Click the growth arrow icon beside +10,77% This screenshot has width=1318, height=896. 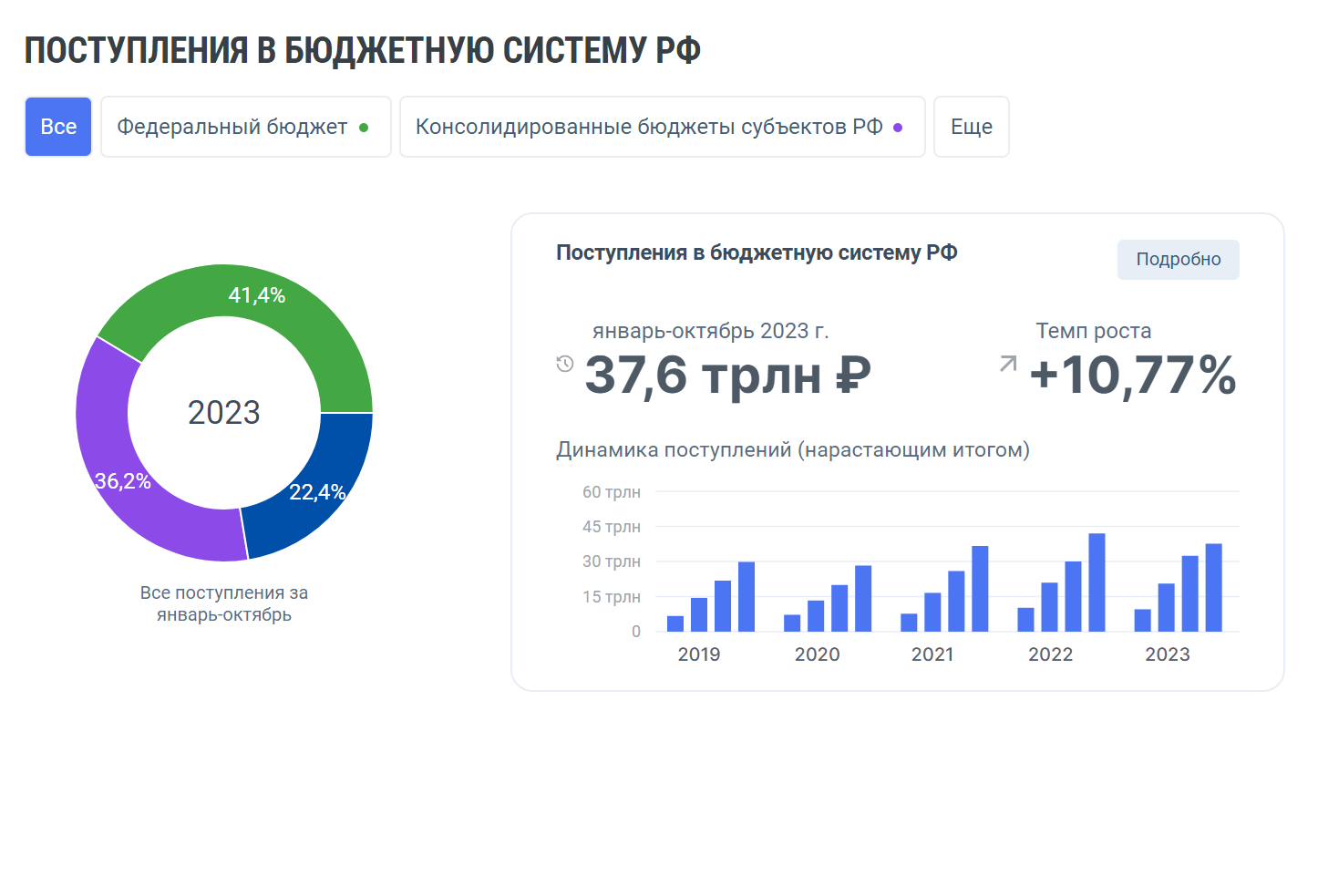(1008, 364)
